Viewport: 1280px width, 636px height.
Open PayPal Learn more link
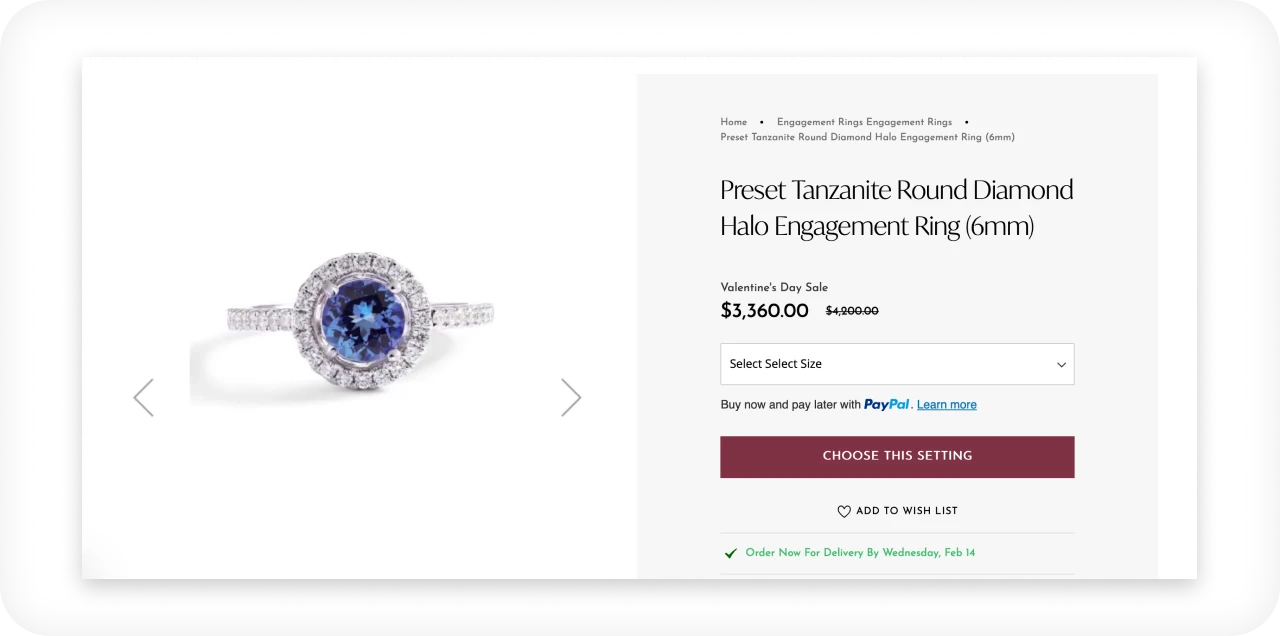click(947, 405)
